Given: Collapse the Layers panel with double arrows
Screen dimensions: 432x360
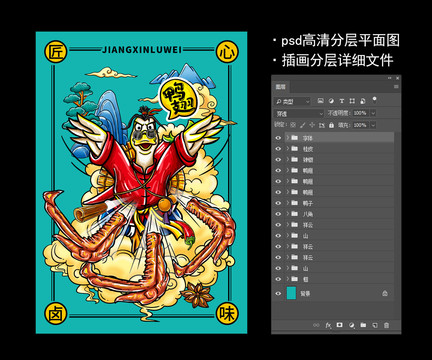Looking at the screenshot, I should [x=389, y=78].
